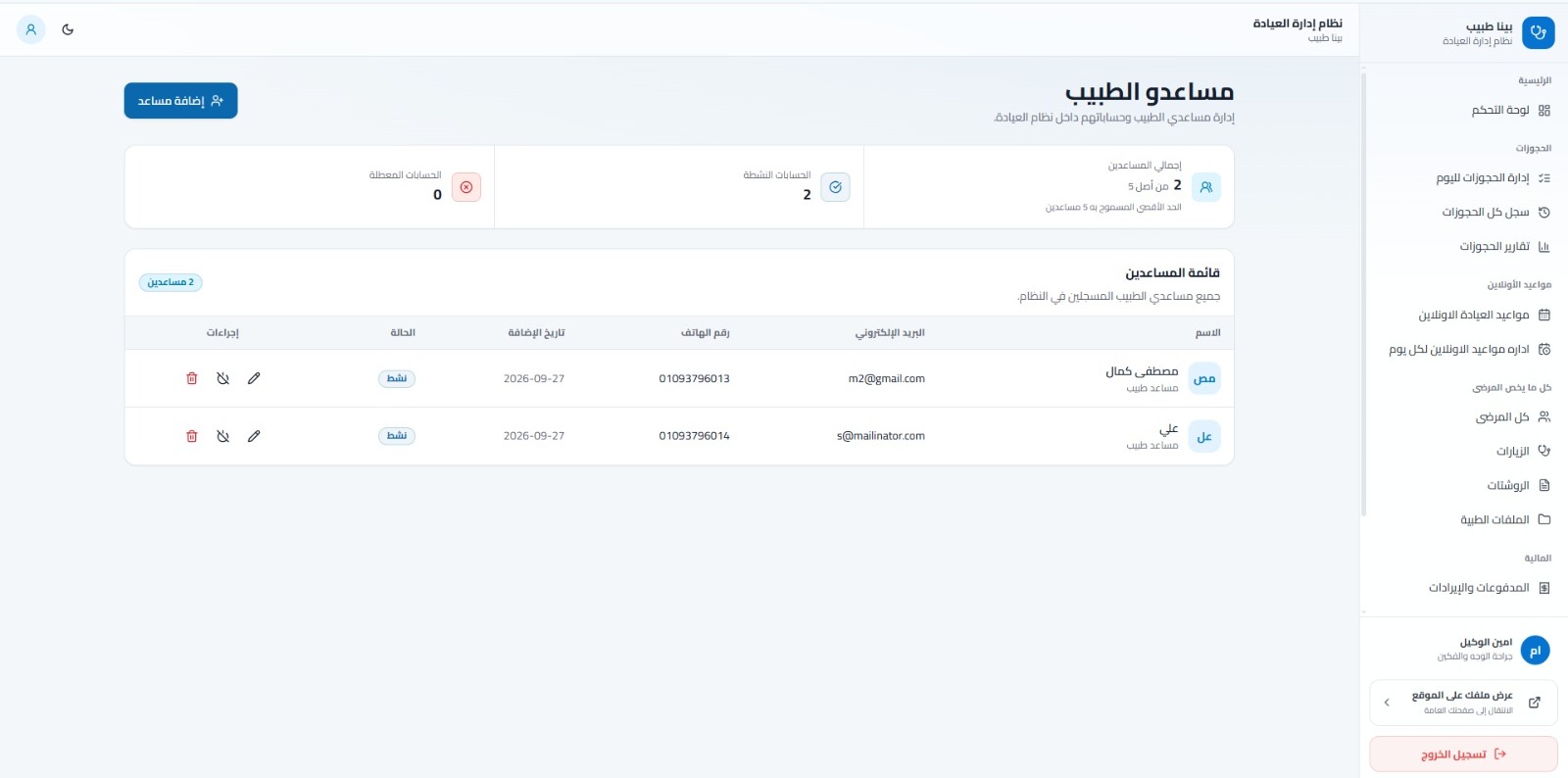Click the external link icon in عرض ملفك
Screen dimensions: 1568x778
coord(1535,703)
